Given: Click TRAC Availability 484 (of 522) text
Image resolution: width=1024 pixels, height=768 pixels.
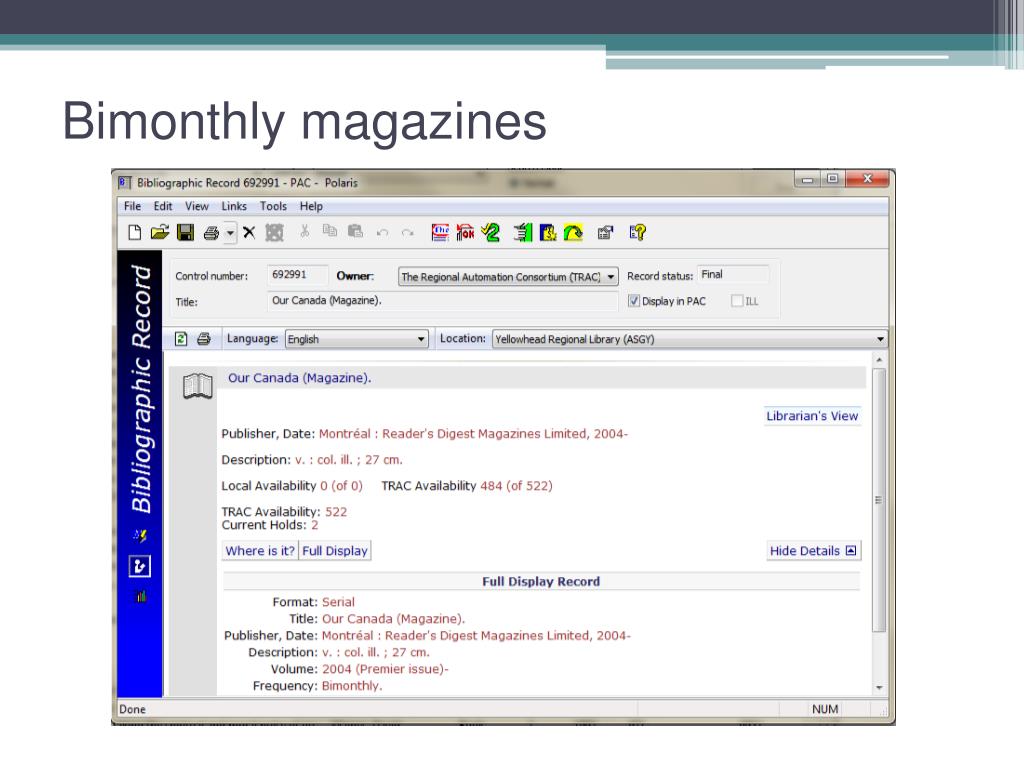Looking at the screenshot, I should 467,486.
